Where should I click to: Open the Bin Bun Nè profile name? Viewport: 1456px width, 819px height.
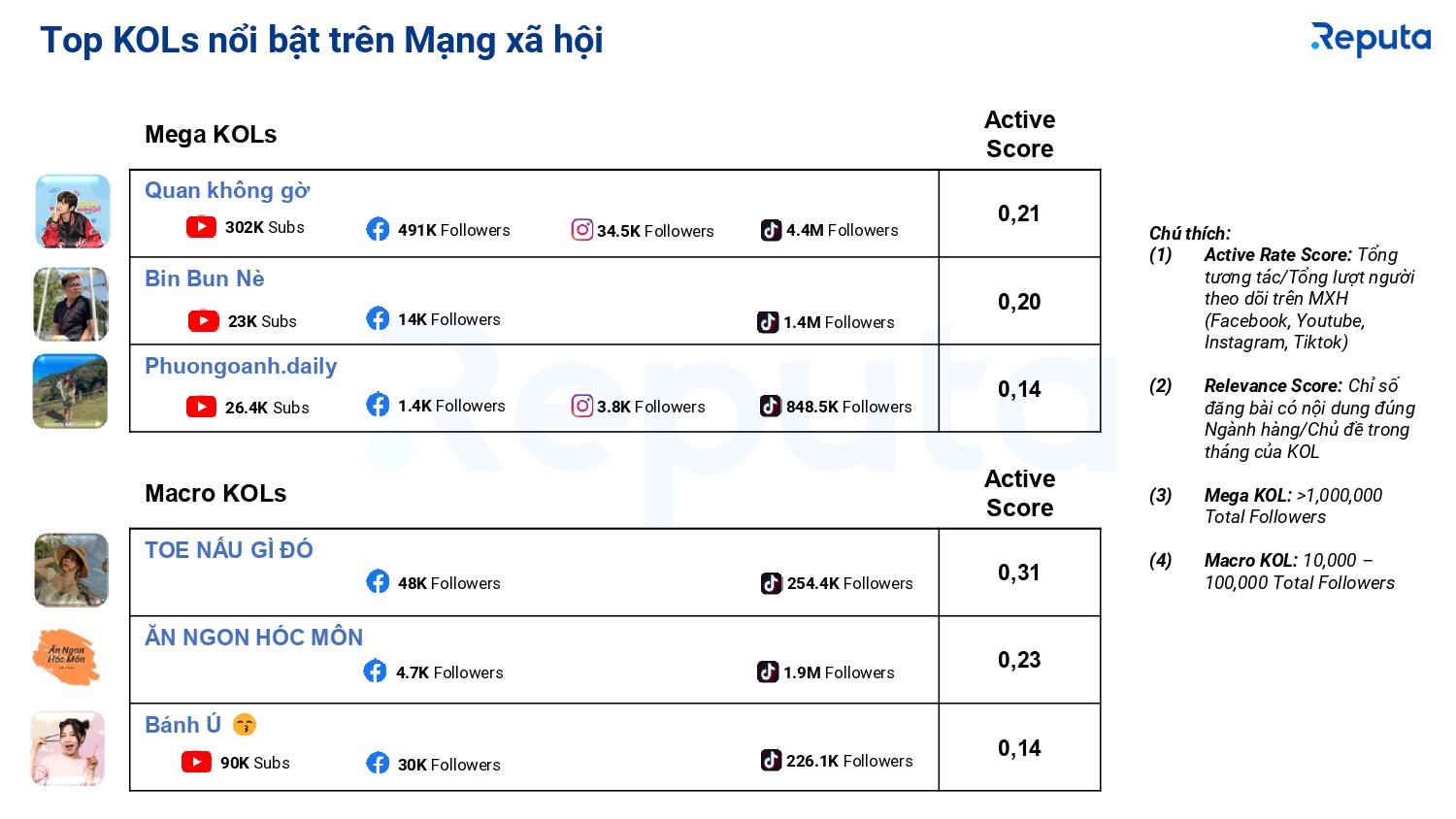(205, 278)
